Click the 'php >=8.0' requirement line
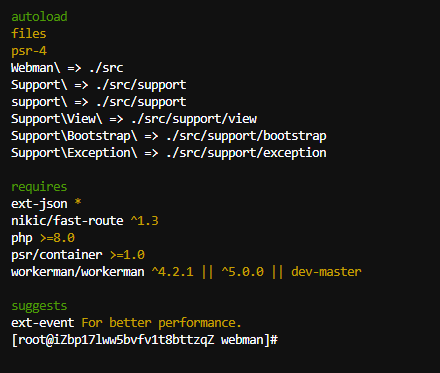Image resolution: width=440 pixels, height=373 pixels. (43, 238)
